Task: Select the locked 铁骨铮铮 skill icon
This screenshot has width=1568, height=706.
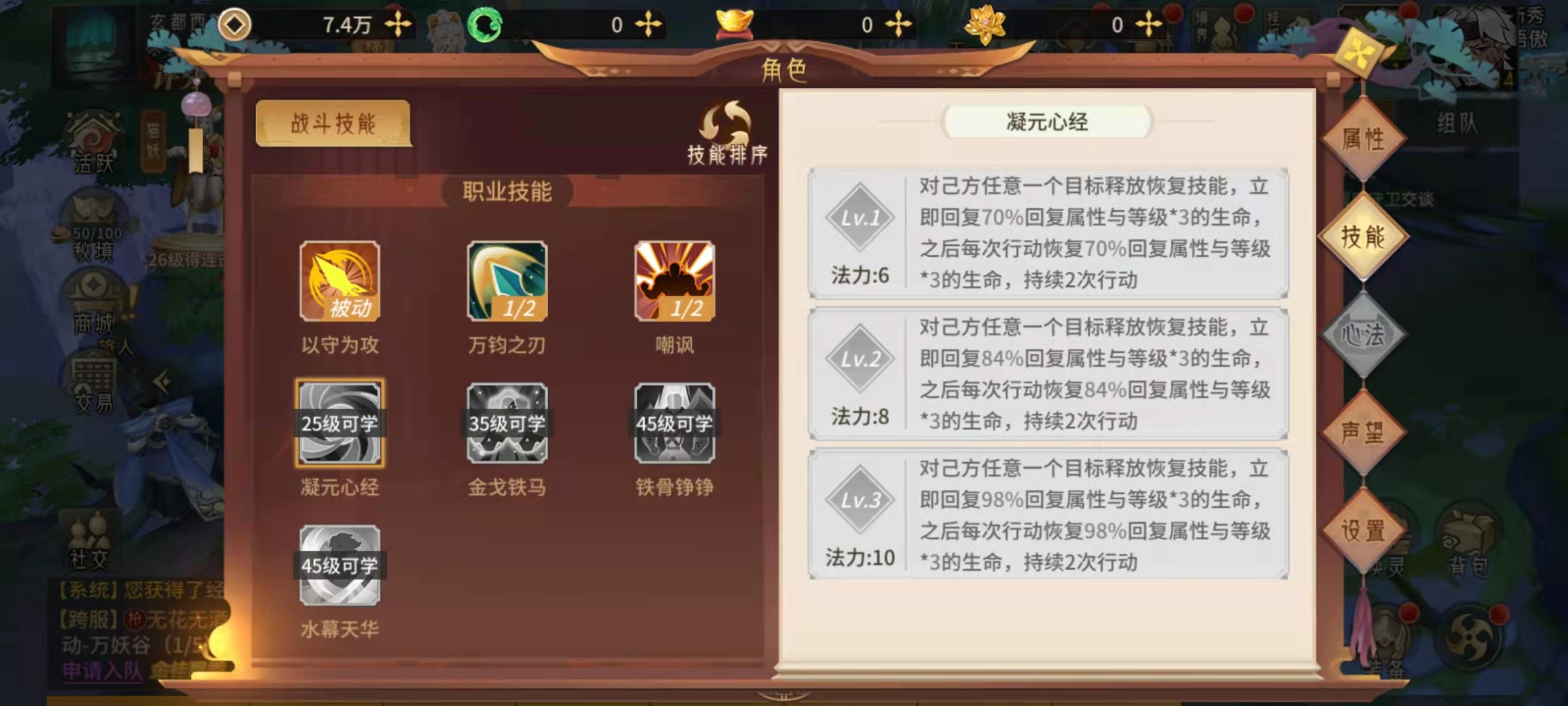Action: tap(674, 423)
